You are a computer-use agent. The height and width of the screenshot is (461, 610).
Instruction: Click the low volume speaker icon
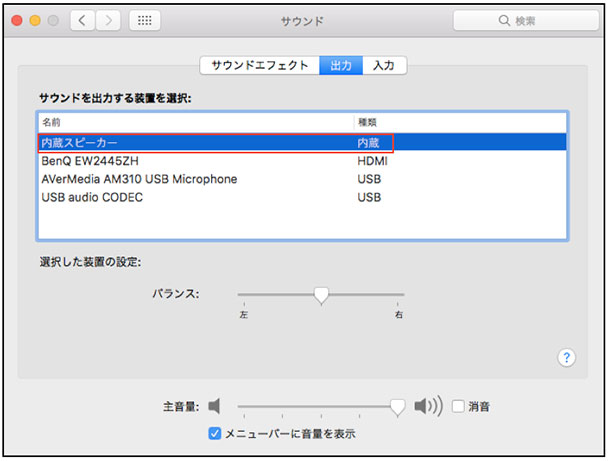click(214, 407)
